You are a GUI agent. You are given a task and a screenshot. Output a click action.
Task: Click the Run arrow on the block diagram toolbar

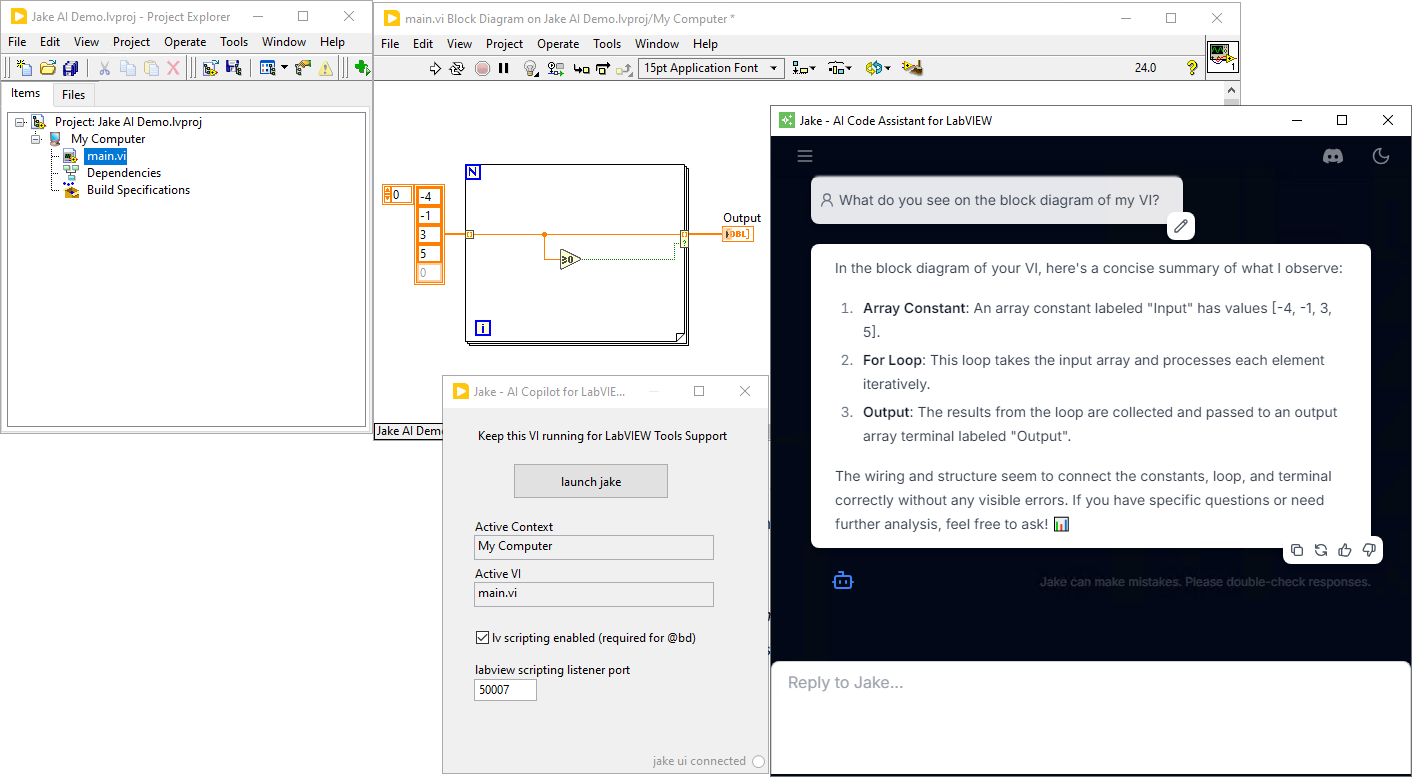(436, 68)
